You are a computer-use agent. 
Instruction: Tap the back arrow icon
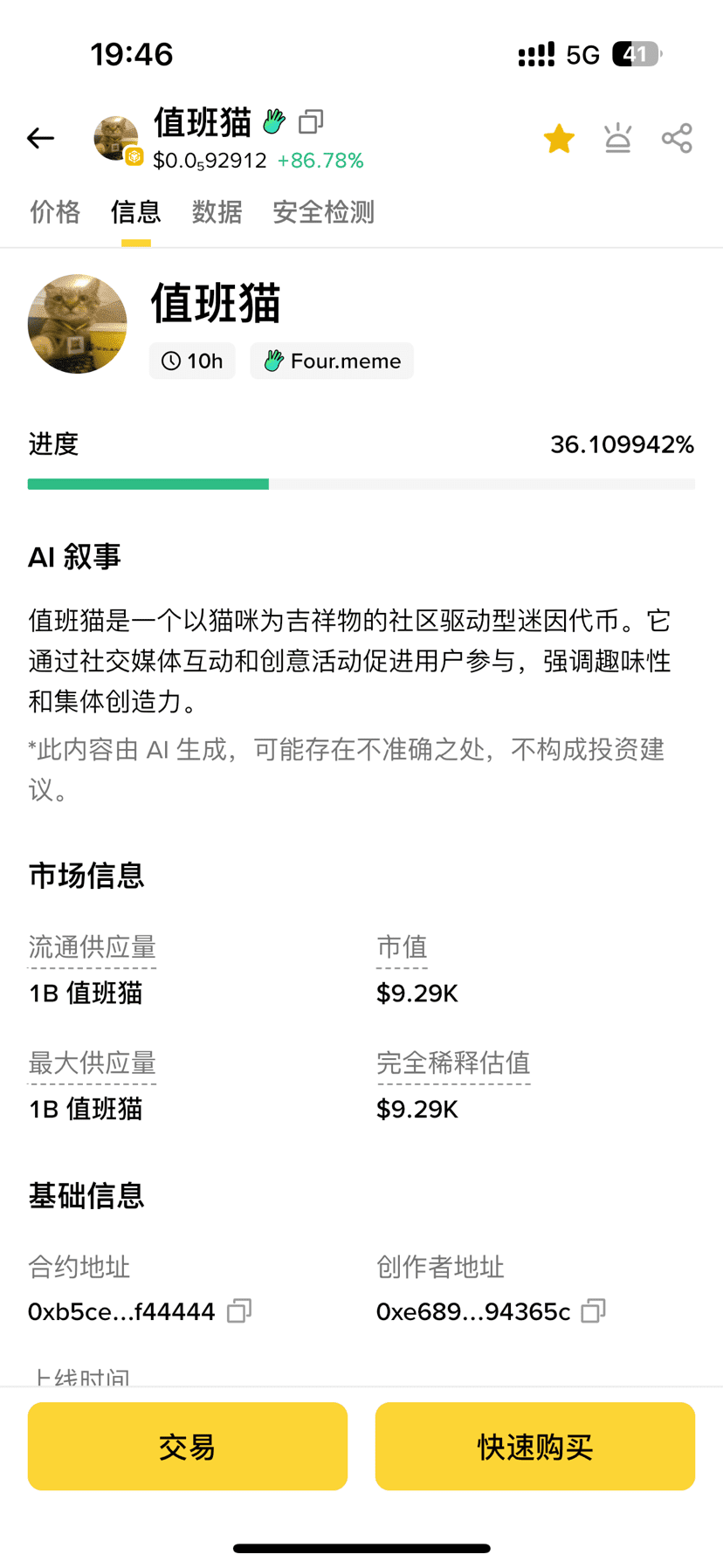(x=40, y=138)
